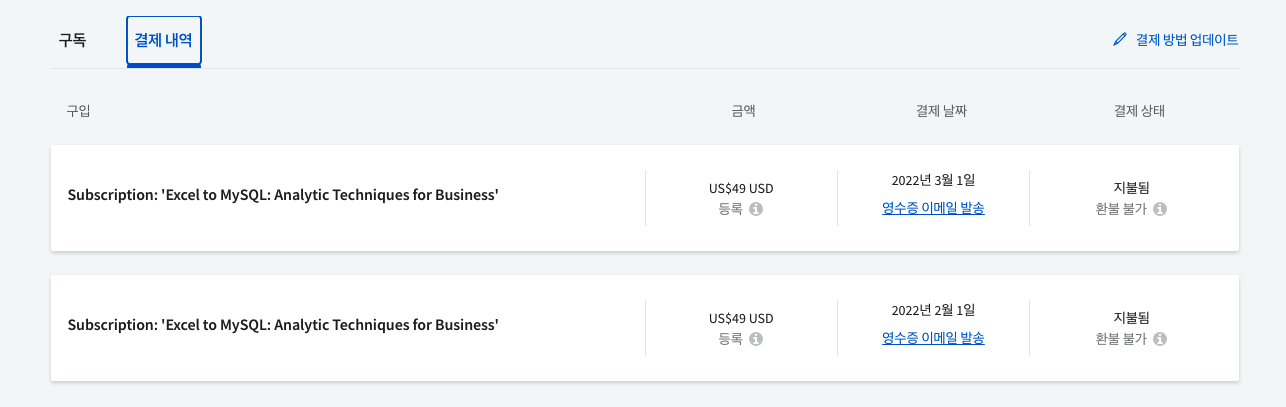Send receipt email for the 2022년 3월 1일 payment

(x=933, y=208)
